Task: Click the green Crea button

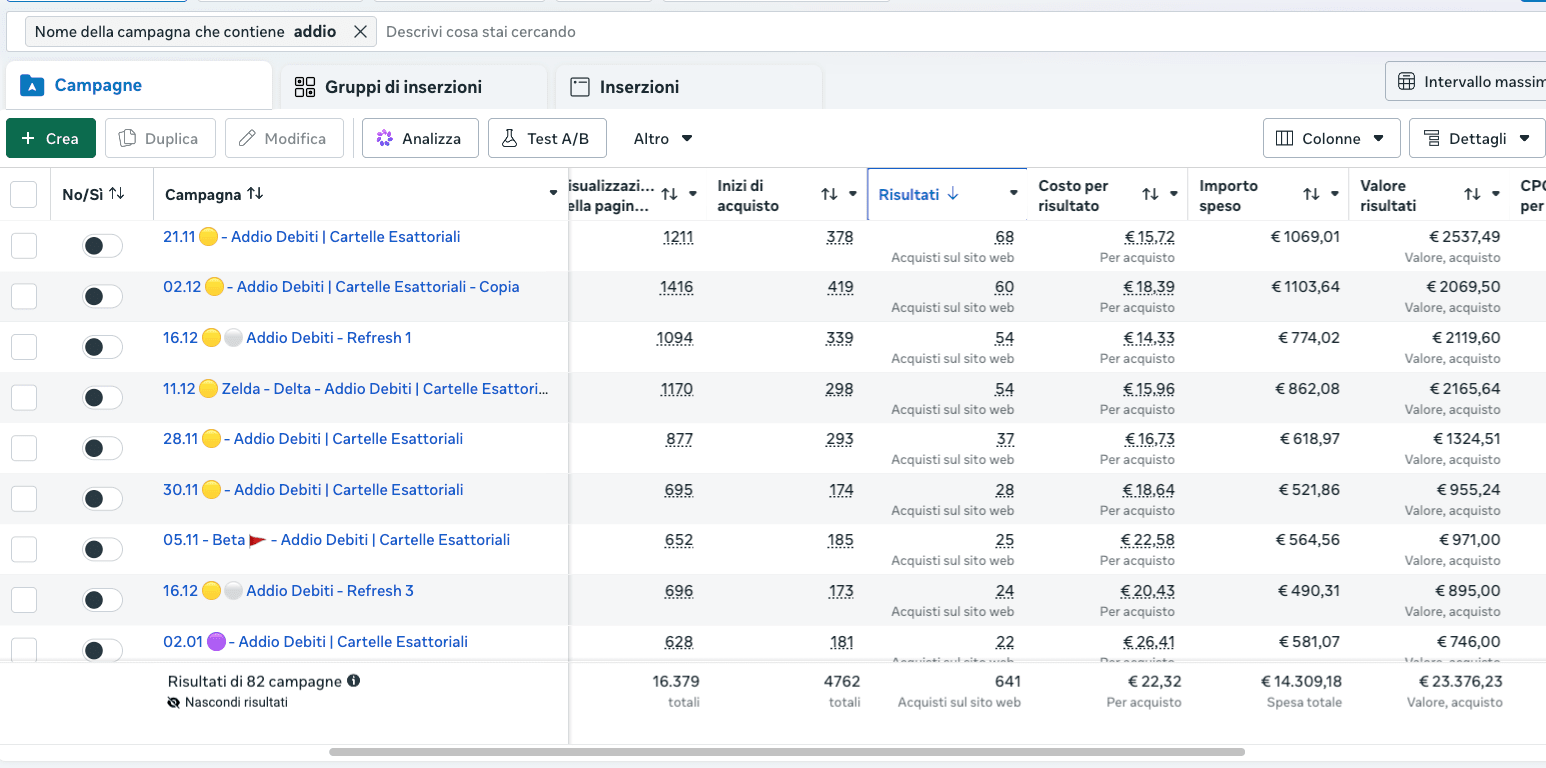Action: 51,138
